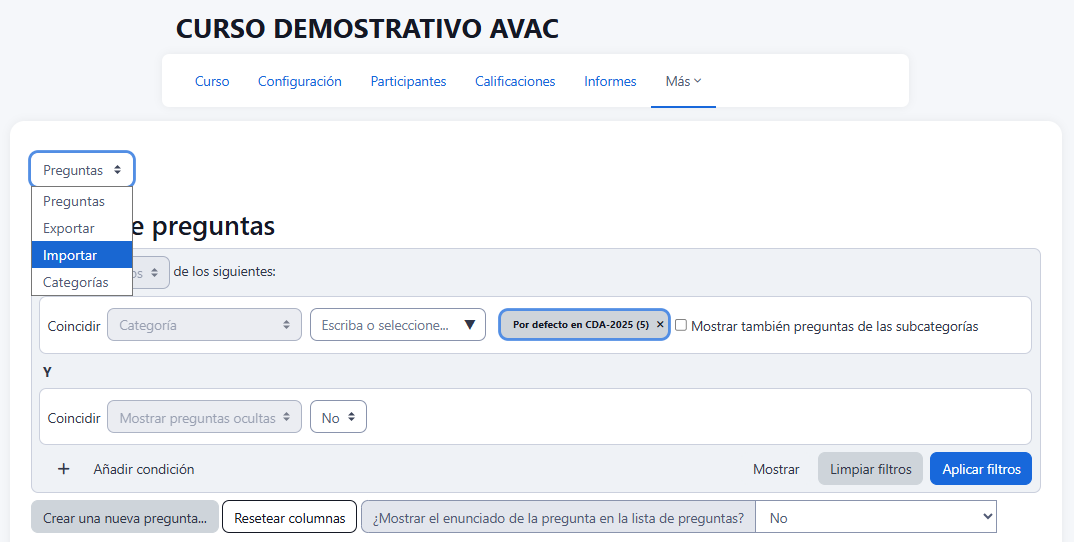Click the Resetear columnas button
Image resolution: width=1074 pixels, height=542 pixels.
[289, 518]
